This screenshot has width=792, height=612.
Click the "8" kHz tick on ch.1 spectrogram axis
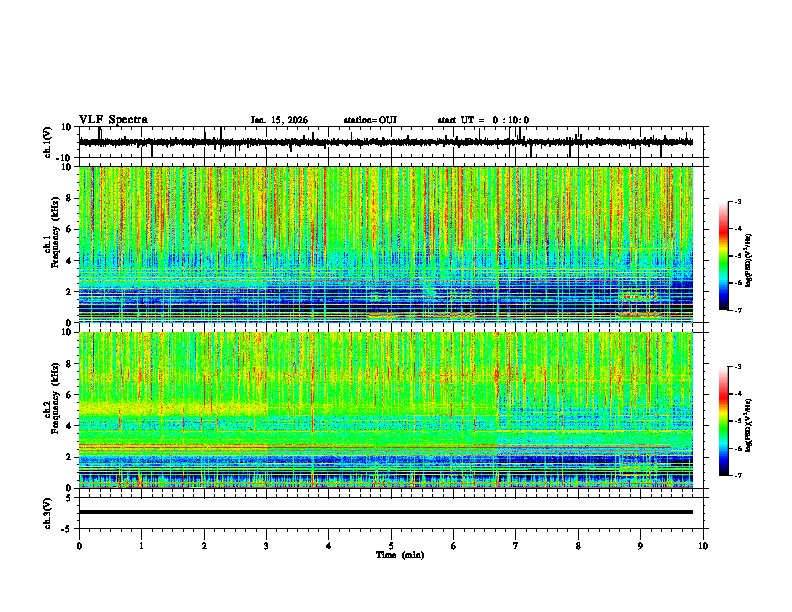[69, 198]
